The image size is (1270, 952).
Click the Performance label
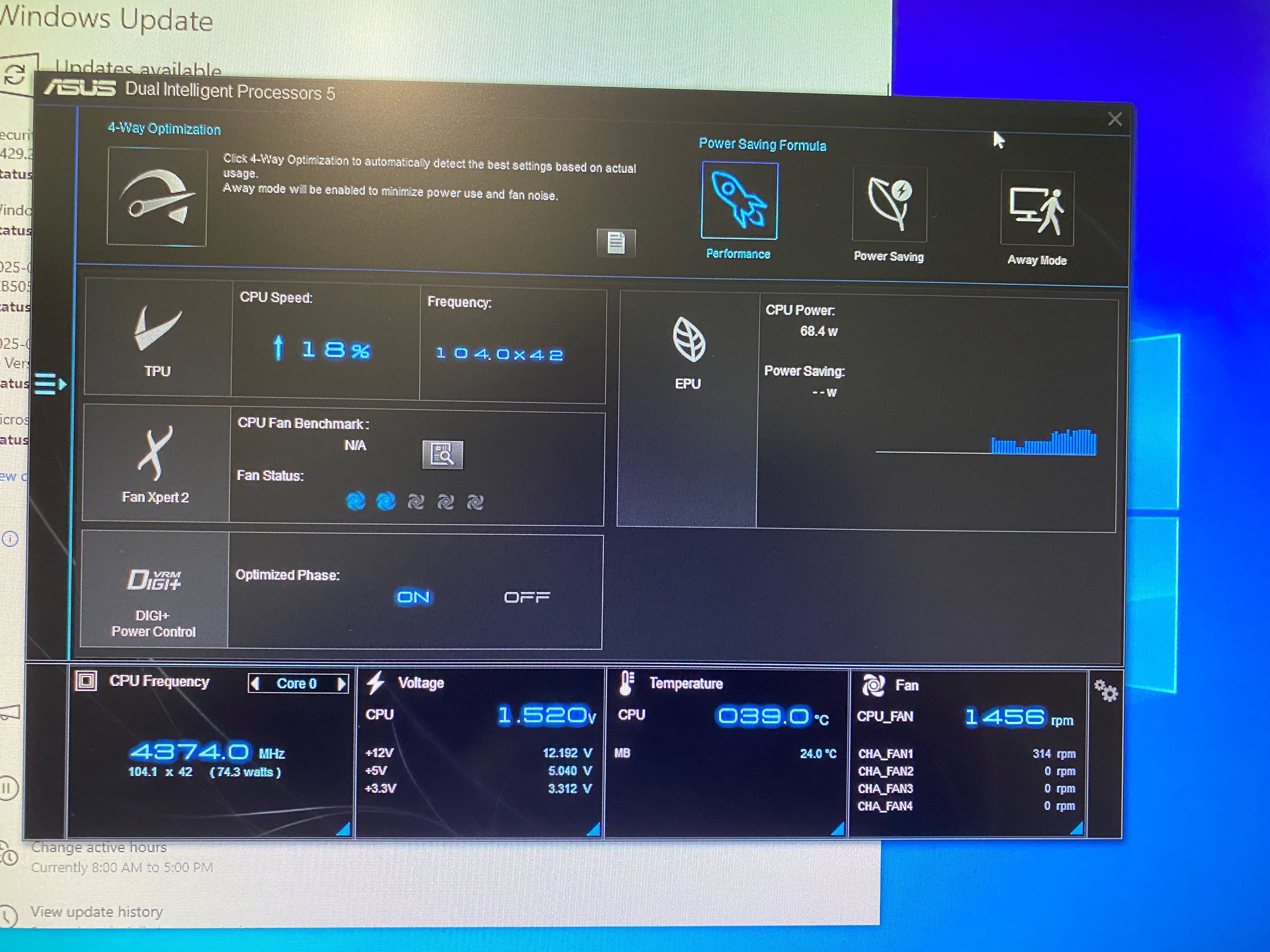(738, 254)
